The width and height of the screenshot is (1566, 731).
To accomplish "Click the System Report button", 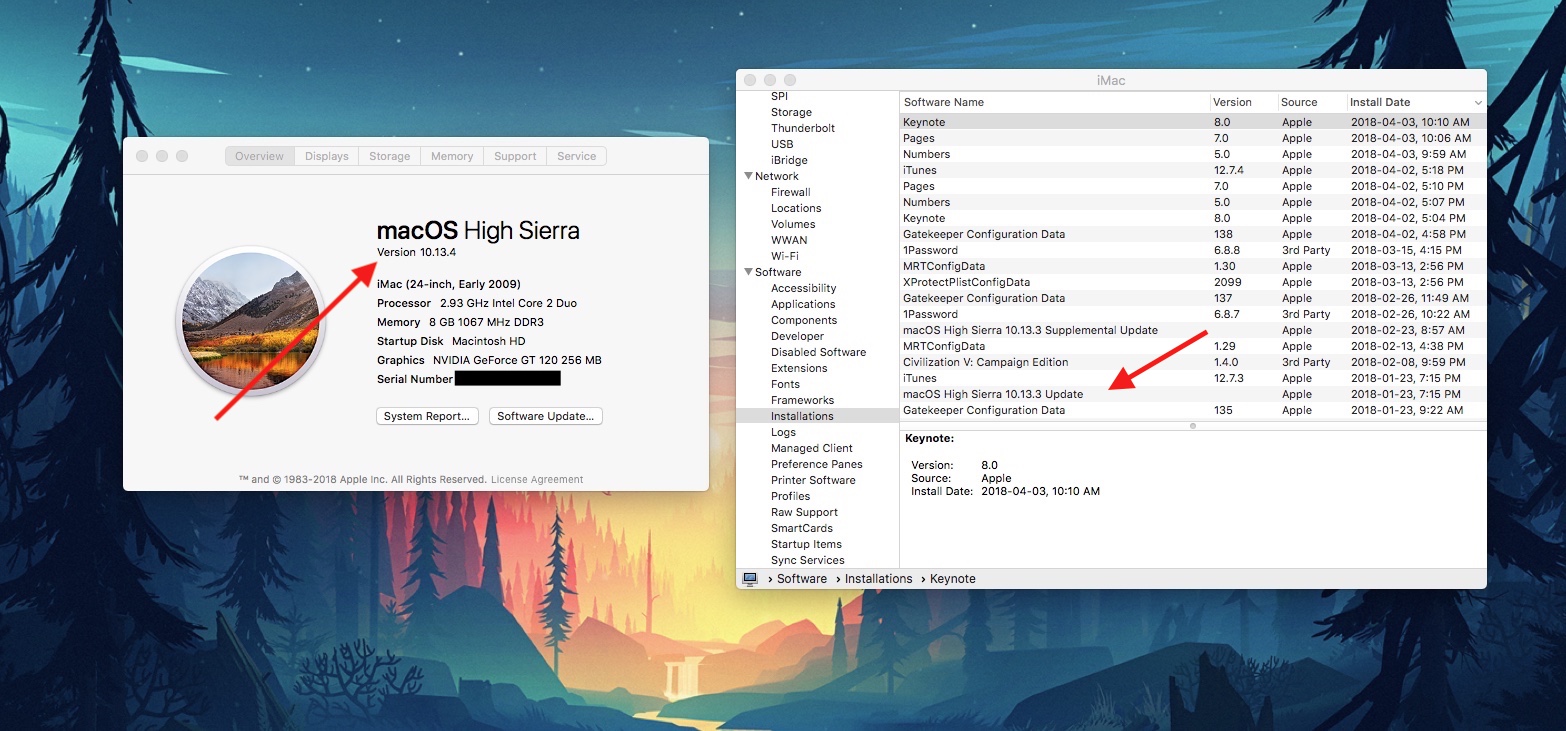I will [428, 416].
